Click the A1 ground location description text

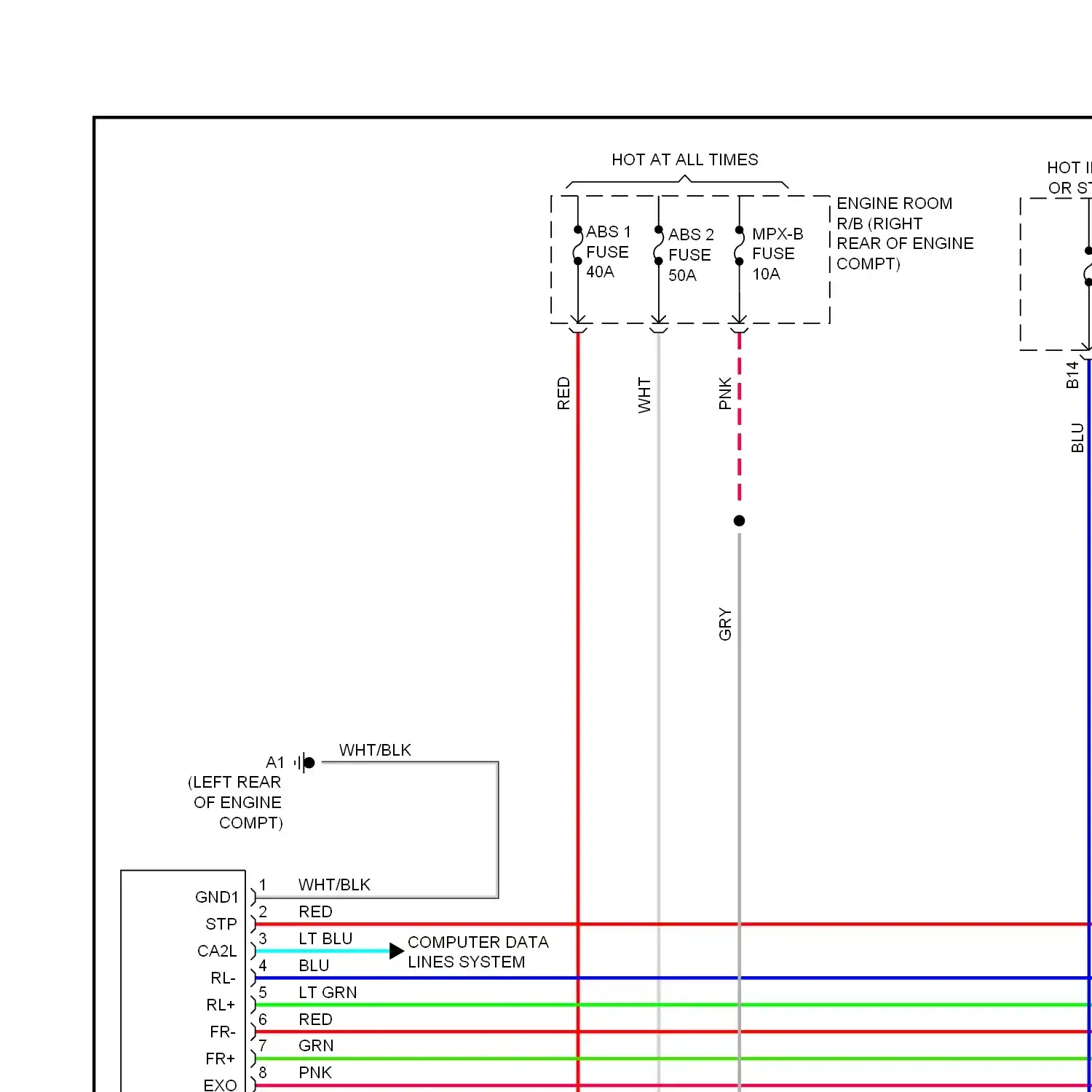(x=236, y=802)
